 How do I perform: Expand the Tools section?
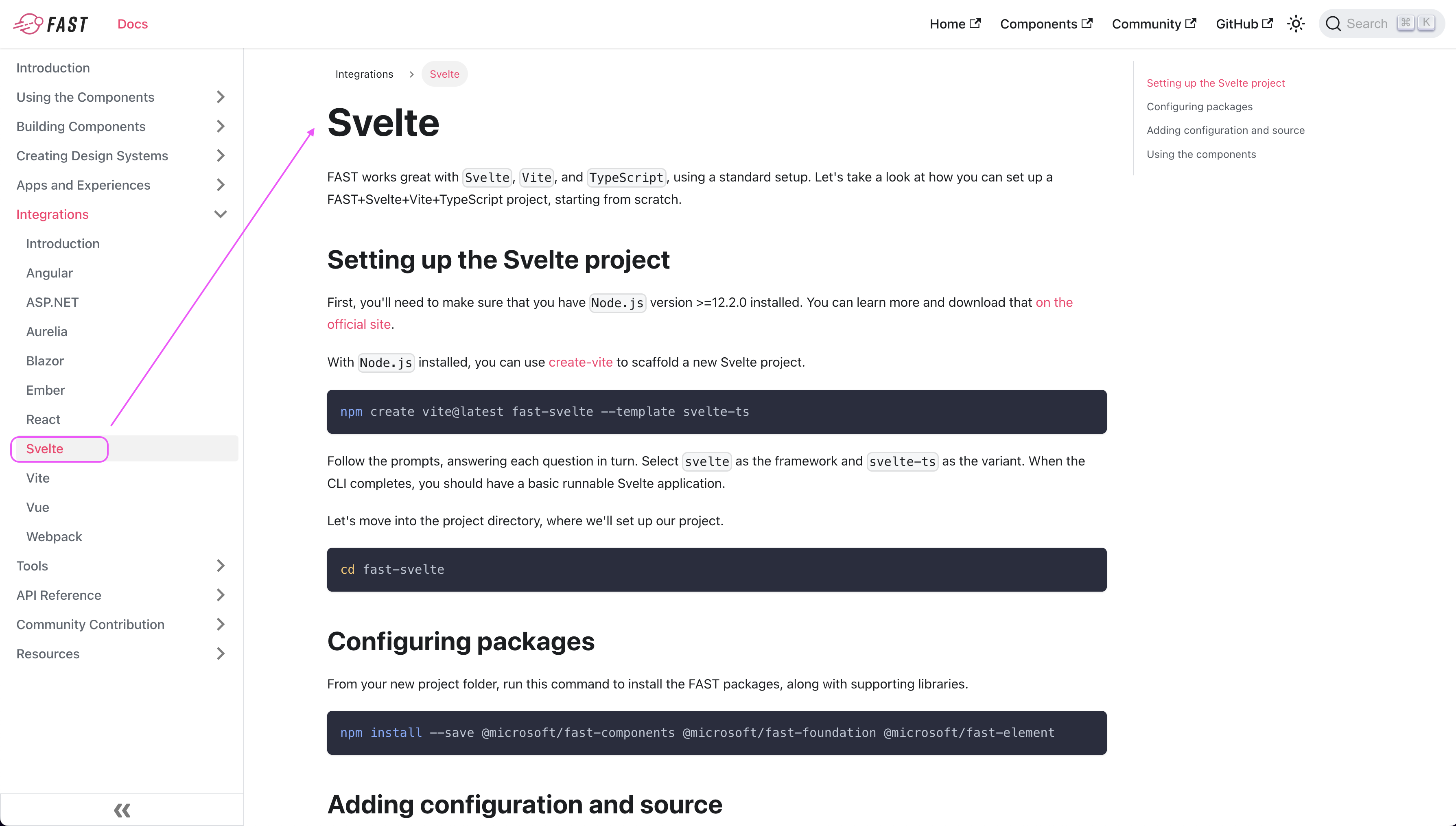click(x=221, y=566)
